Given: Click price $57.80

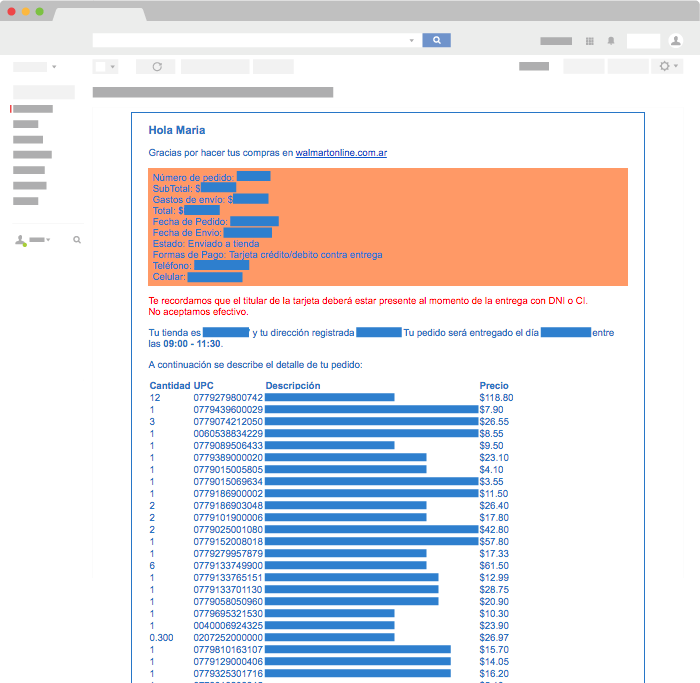Looking at the screenshot, I should tap(494, 542).
